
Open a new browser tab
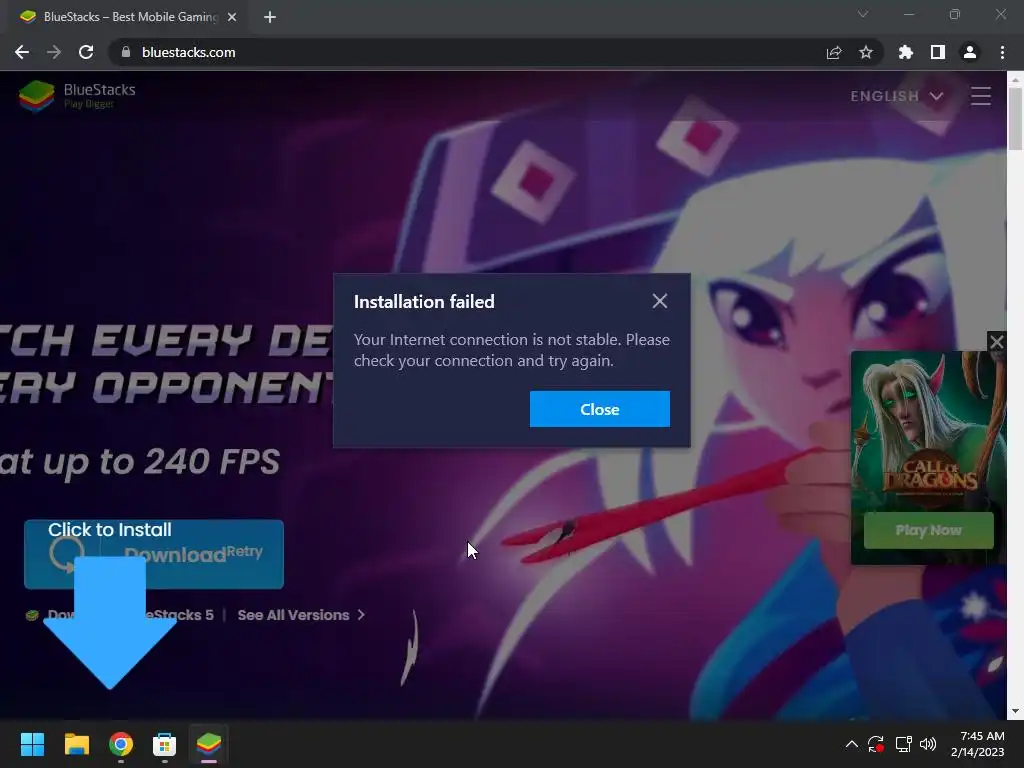tap(270, 17)
